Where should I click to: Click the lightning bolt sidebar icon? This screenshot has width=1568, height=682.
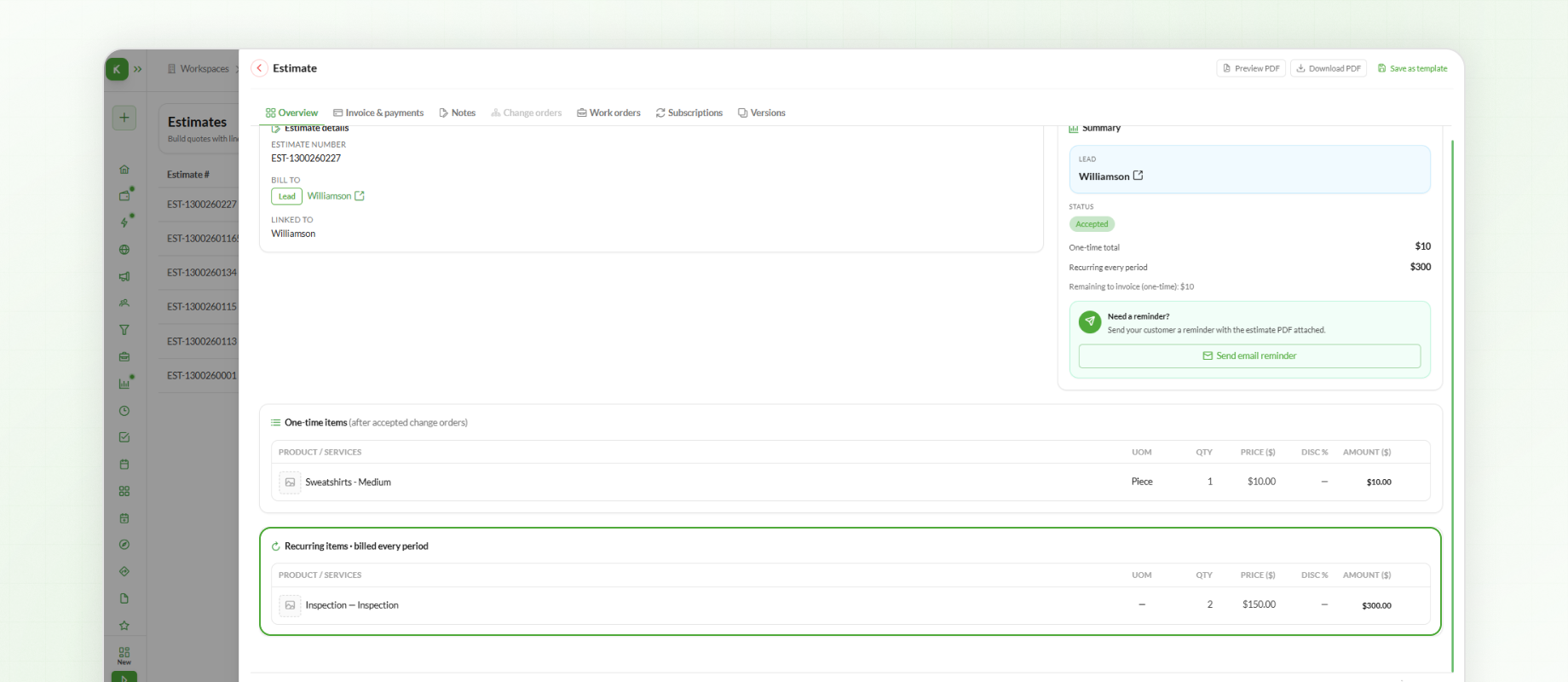pyautogui.click(x=124, y=223)
